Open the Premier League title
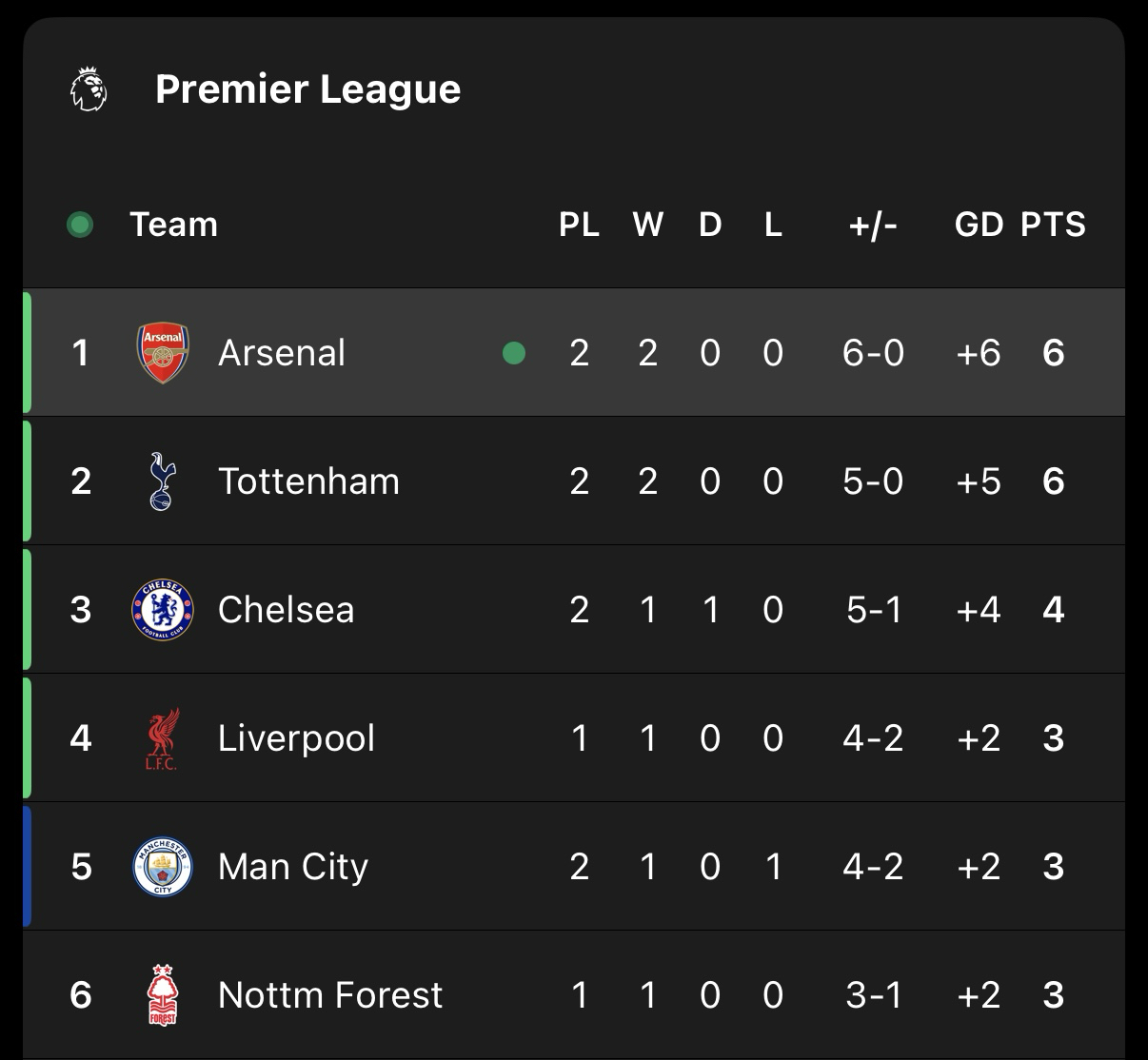 click(x=307, y=89)
